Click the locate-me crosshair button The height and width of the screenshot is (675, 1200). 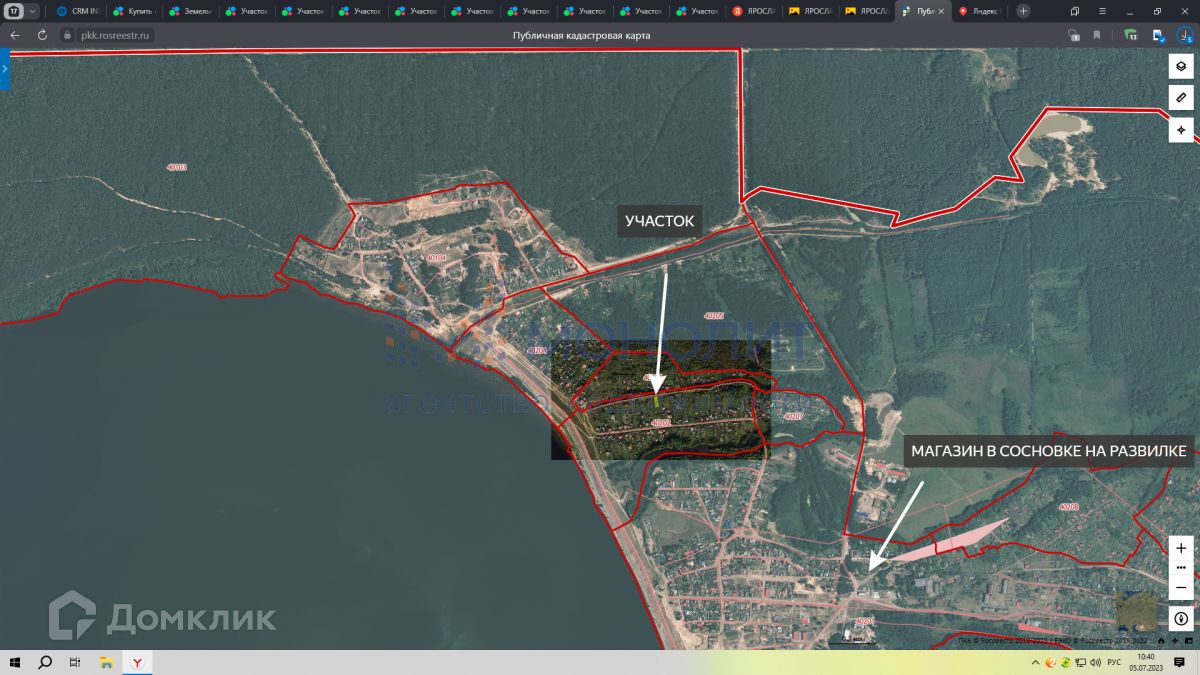1181,130
